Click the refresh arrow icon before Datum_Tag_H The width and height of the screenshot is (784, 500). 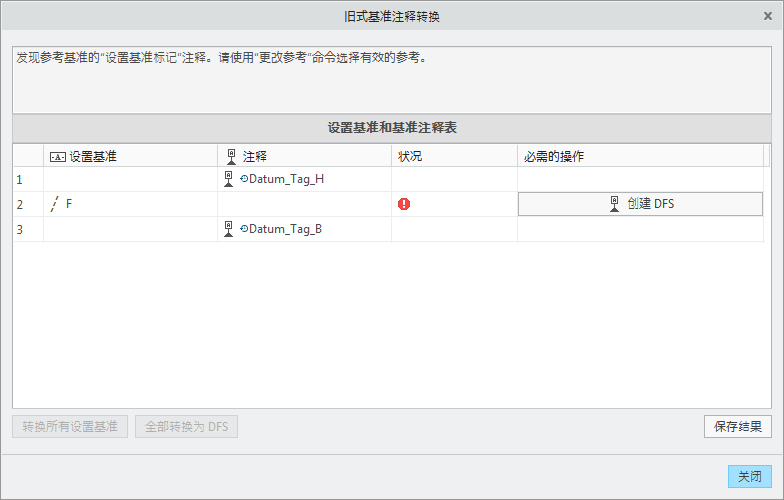click(x=244, y=179)
